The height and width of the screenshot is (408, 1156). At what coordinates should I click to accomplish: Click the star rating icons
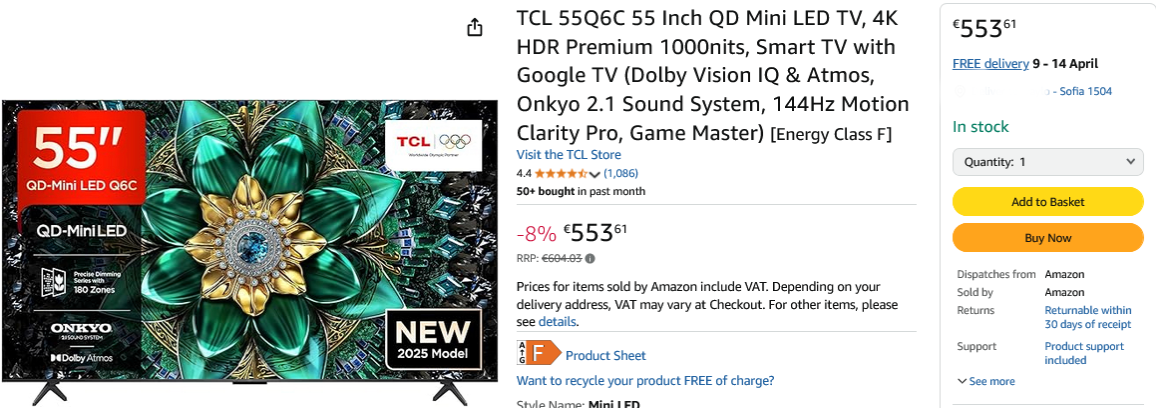561,173
